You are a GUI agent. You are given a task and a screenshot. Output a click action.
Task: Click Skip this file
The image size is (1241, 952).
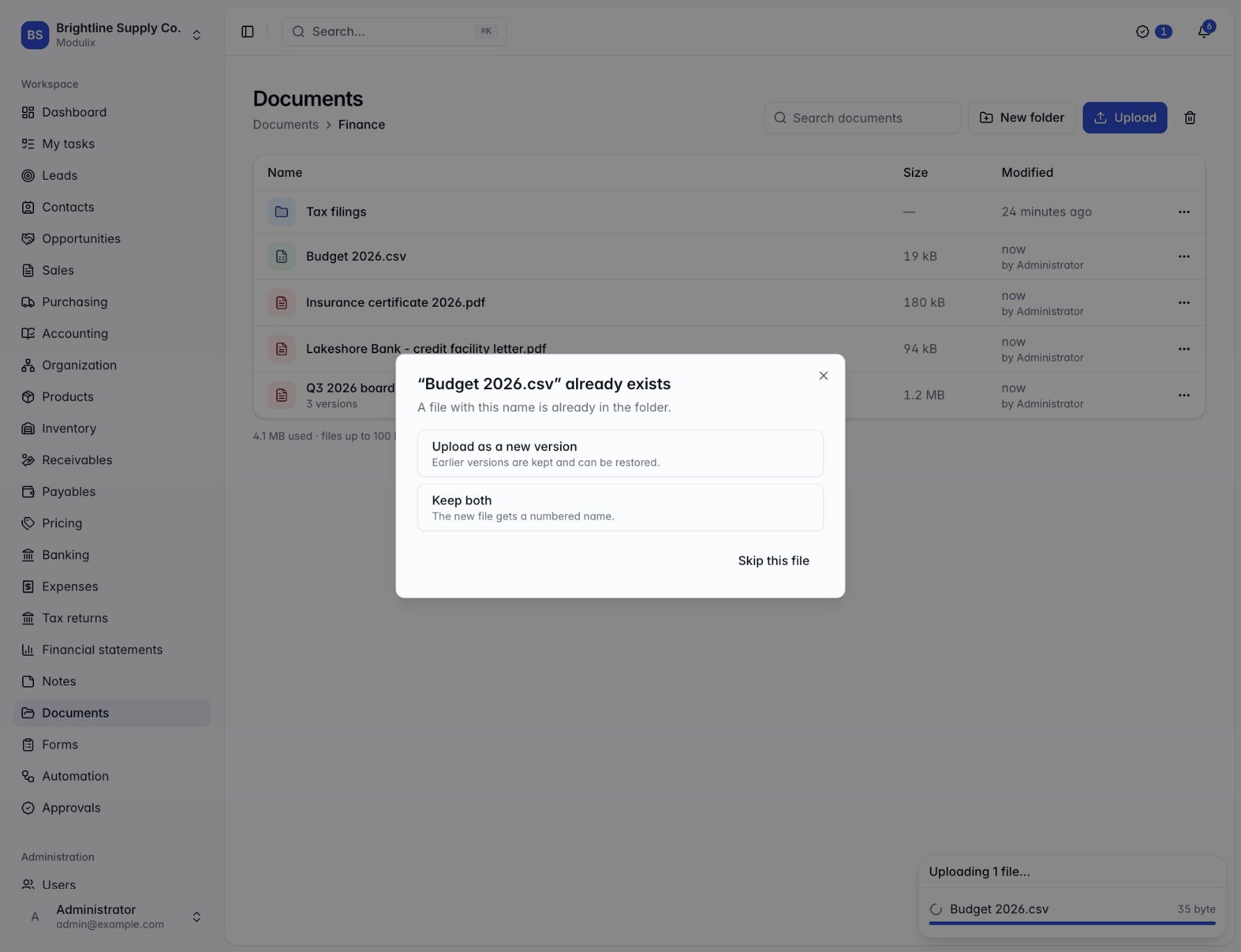click(x=773, y=561)
